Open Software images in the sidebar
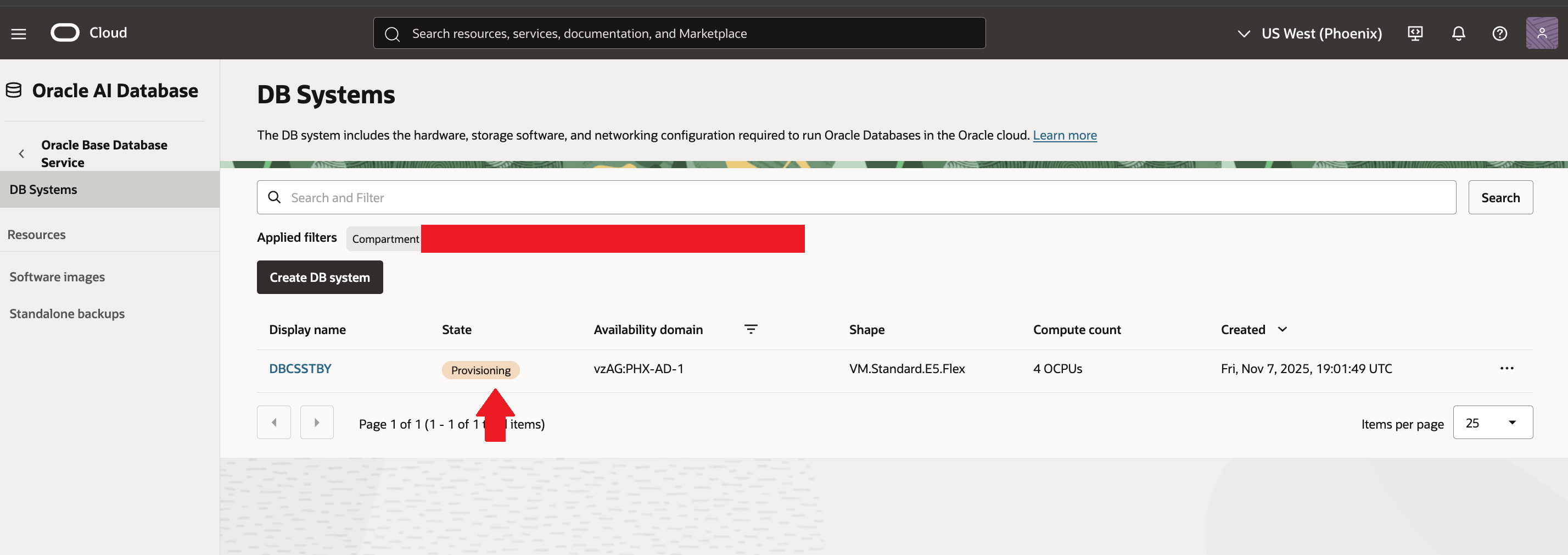This screenshot has width=1568, height=555. click(57, 277)
